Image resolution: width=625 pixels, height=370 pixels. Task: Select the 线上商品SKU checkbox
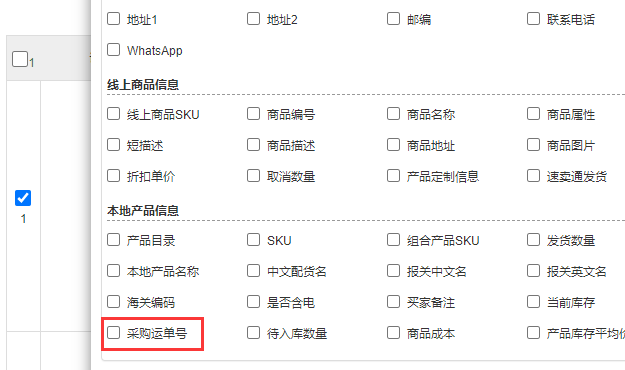pyautogui.click(x=114, y=114)
